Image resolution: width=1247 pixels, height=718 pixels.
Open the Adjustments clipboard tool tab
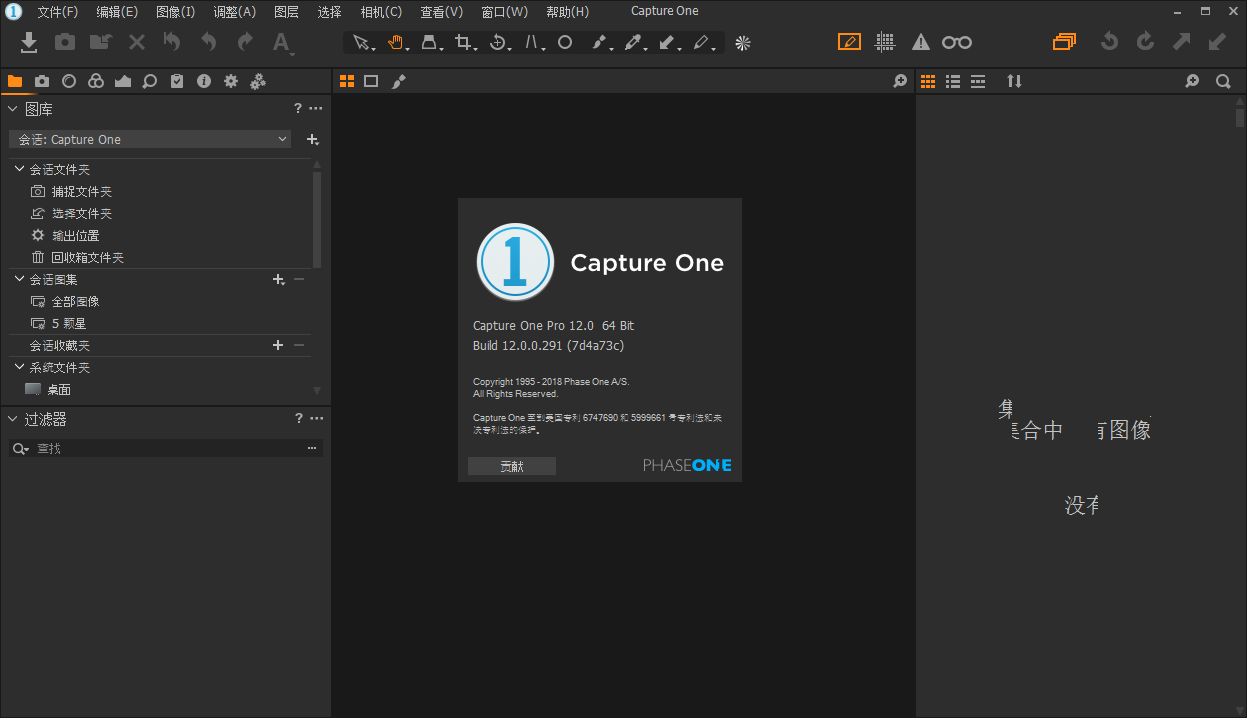177,81
